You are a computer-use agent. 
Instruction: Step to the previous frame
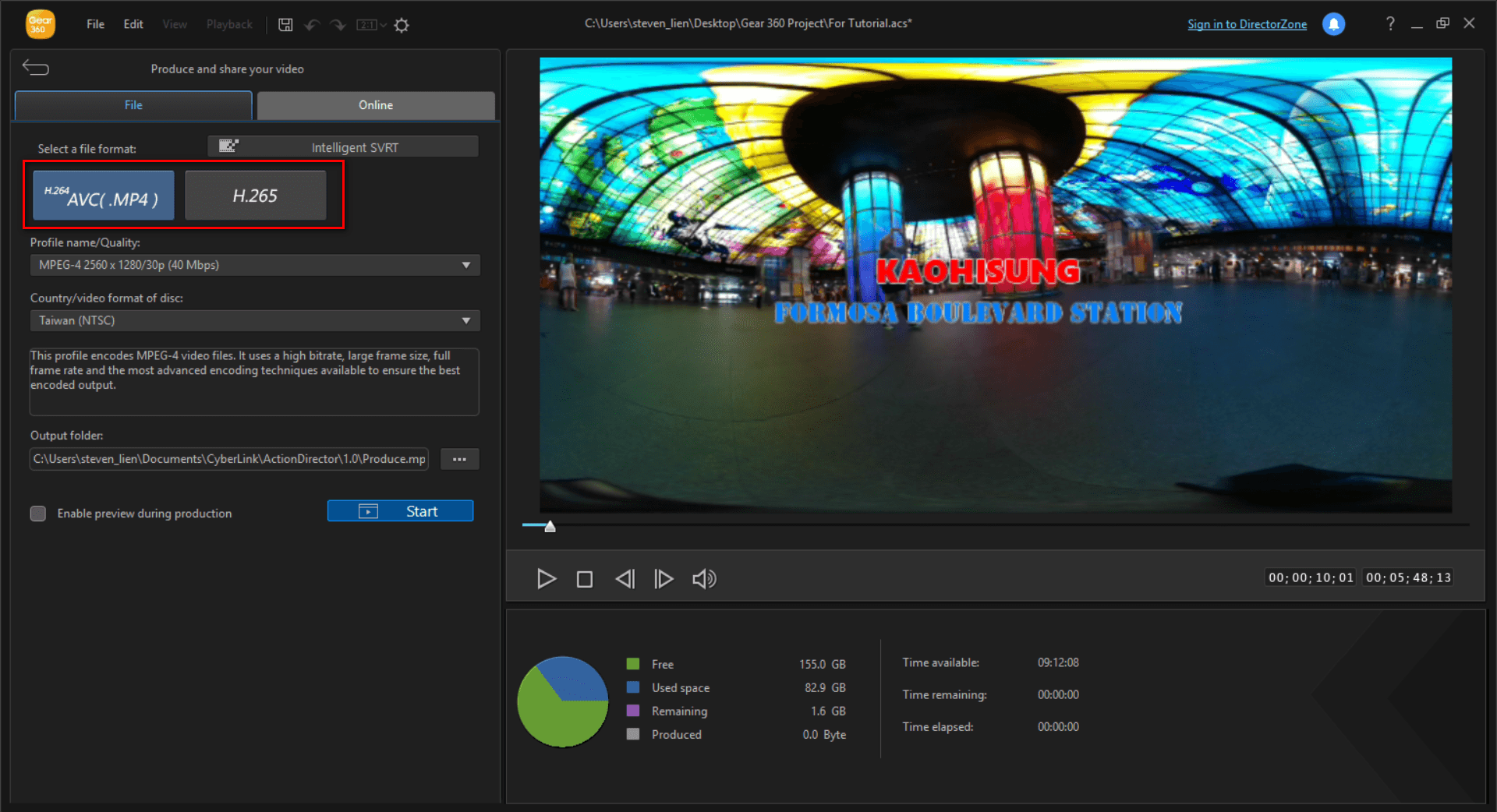pyautogui.click(x=625, y=578)
